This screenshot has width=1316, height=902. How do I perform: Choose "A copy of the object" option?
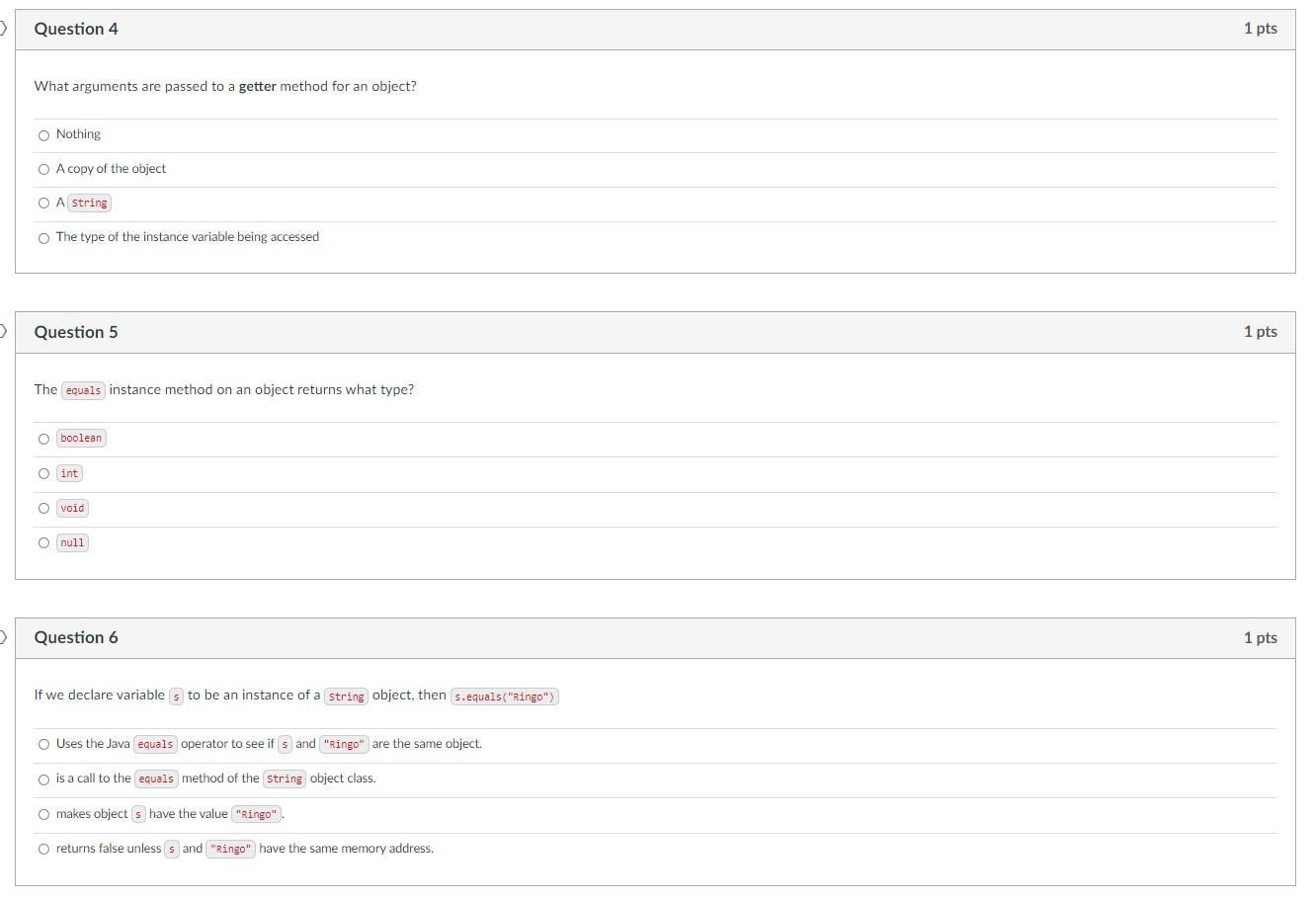(43, 170)
